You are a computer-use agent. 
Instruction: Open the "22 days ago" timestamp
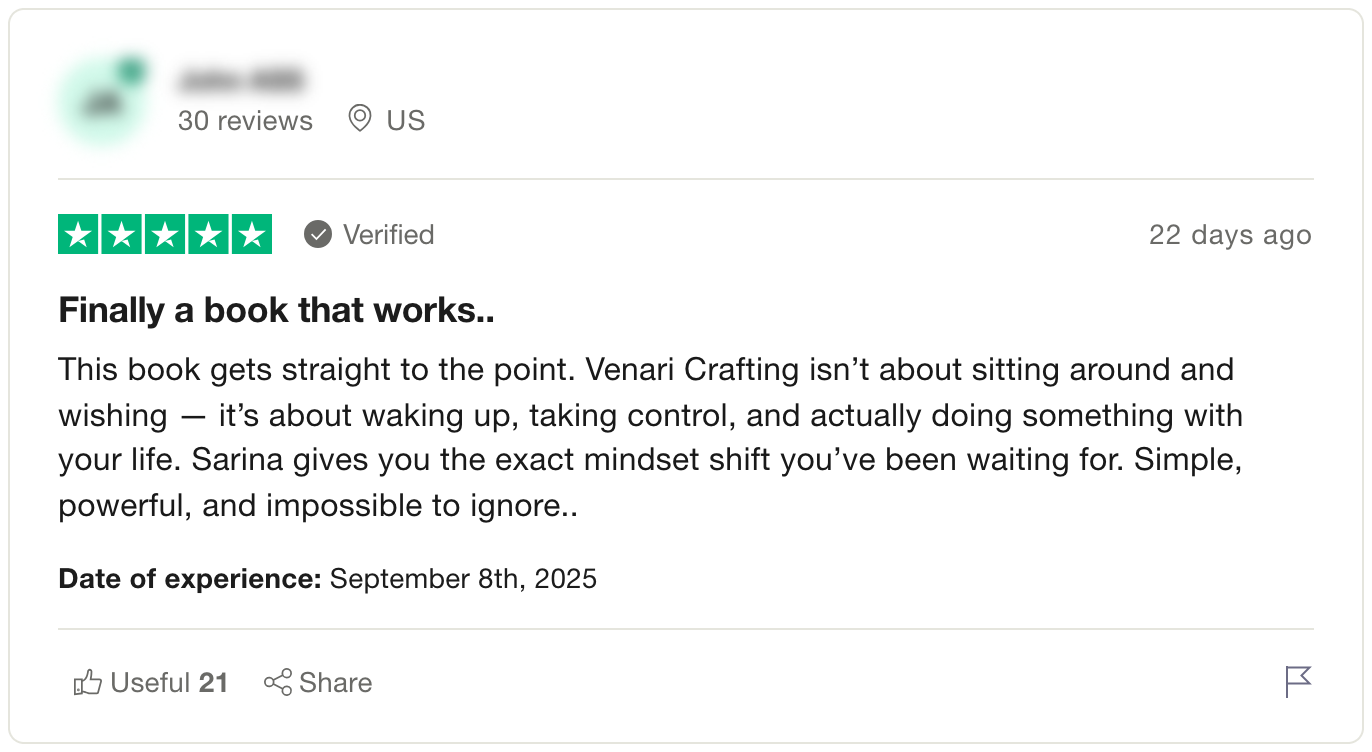pos(1230,235)
